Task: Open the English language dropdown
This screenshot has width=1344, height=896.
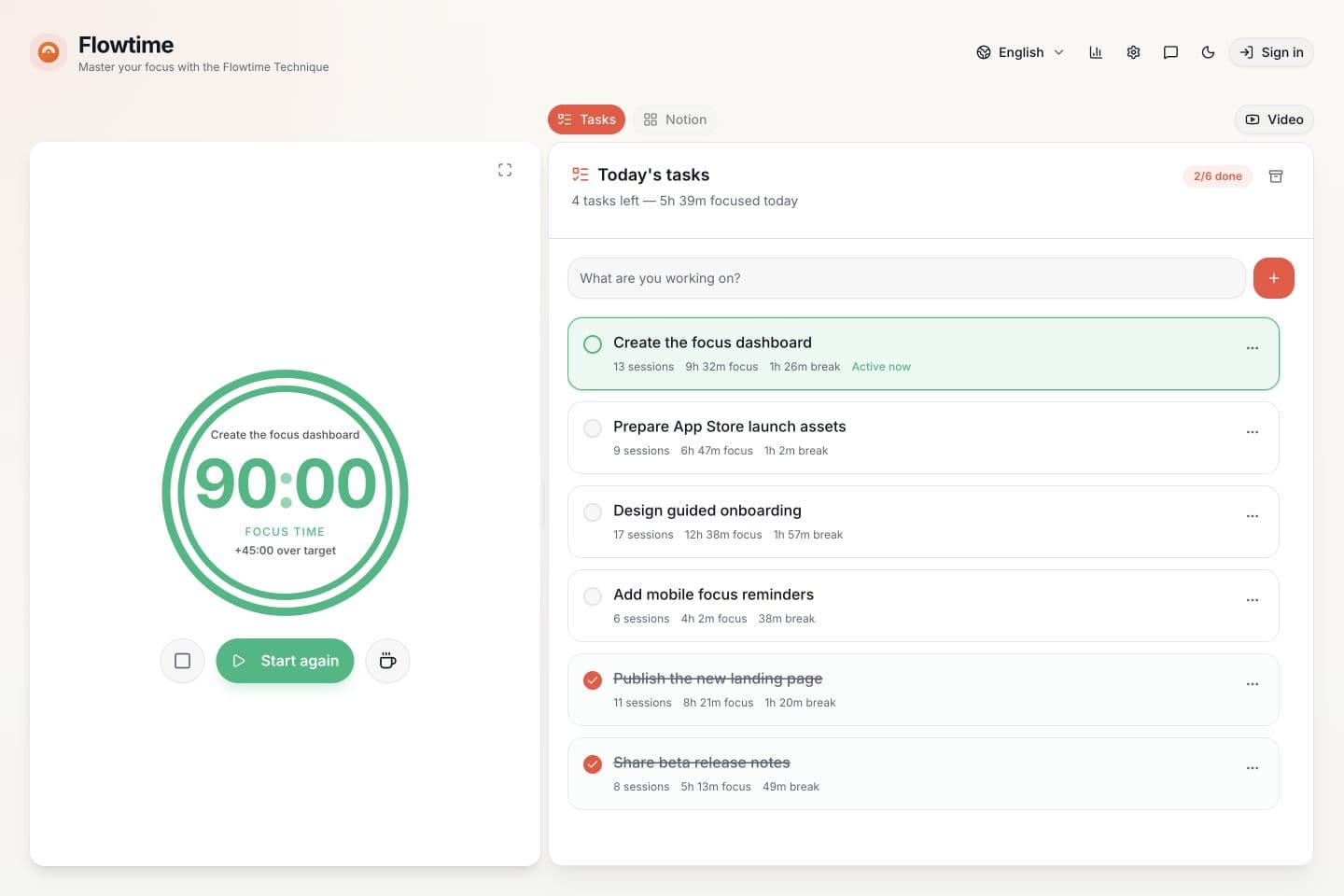Action: click(x=1020, y=52)
